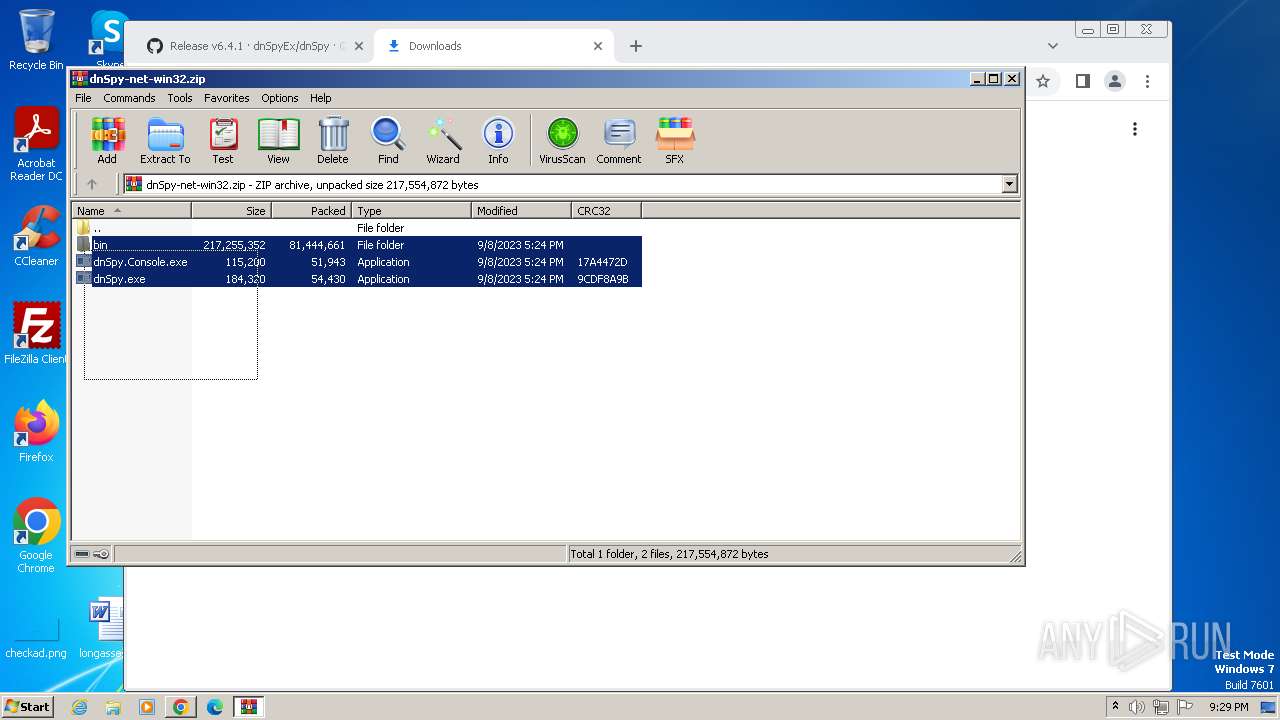Click the Delete toolbar icon
The image size is (1280, 720).
coord(333,141)
